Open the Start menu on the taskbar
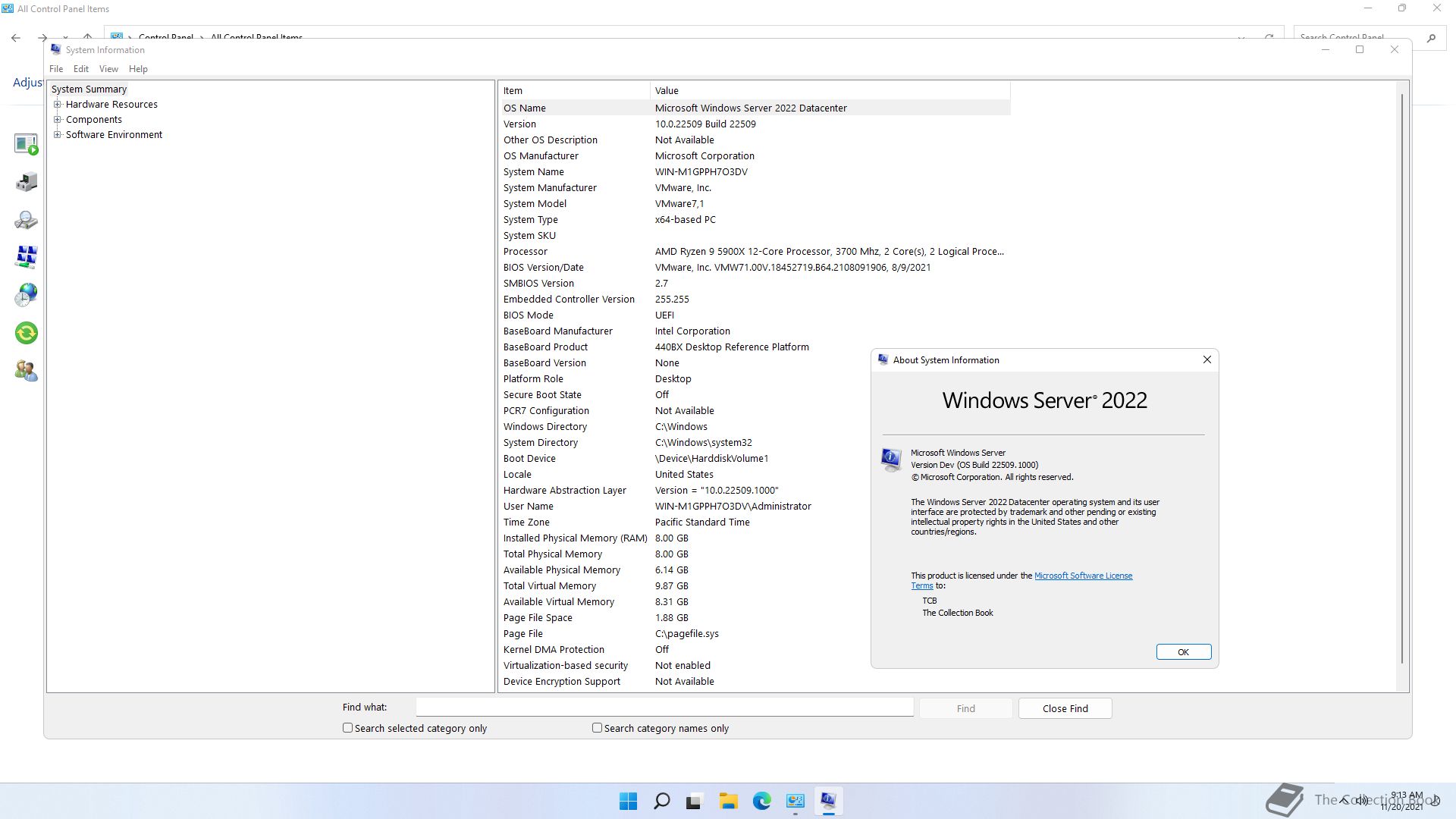Image resolution: width=1456 pixels, height=819 pixels. point(628,801)
